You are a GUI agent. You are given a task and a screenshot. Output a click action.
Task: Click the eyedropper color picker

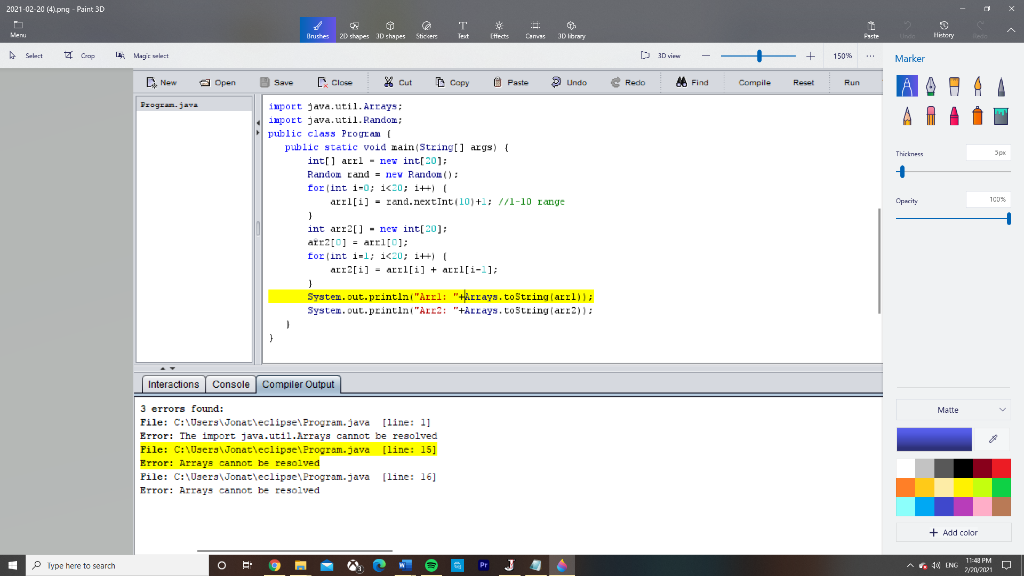992,439
